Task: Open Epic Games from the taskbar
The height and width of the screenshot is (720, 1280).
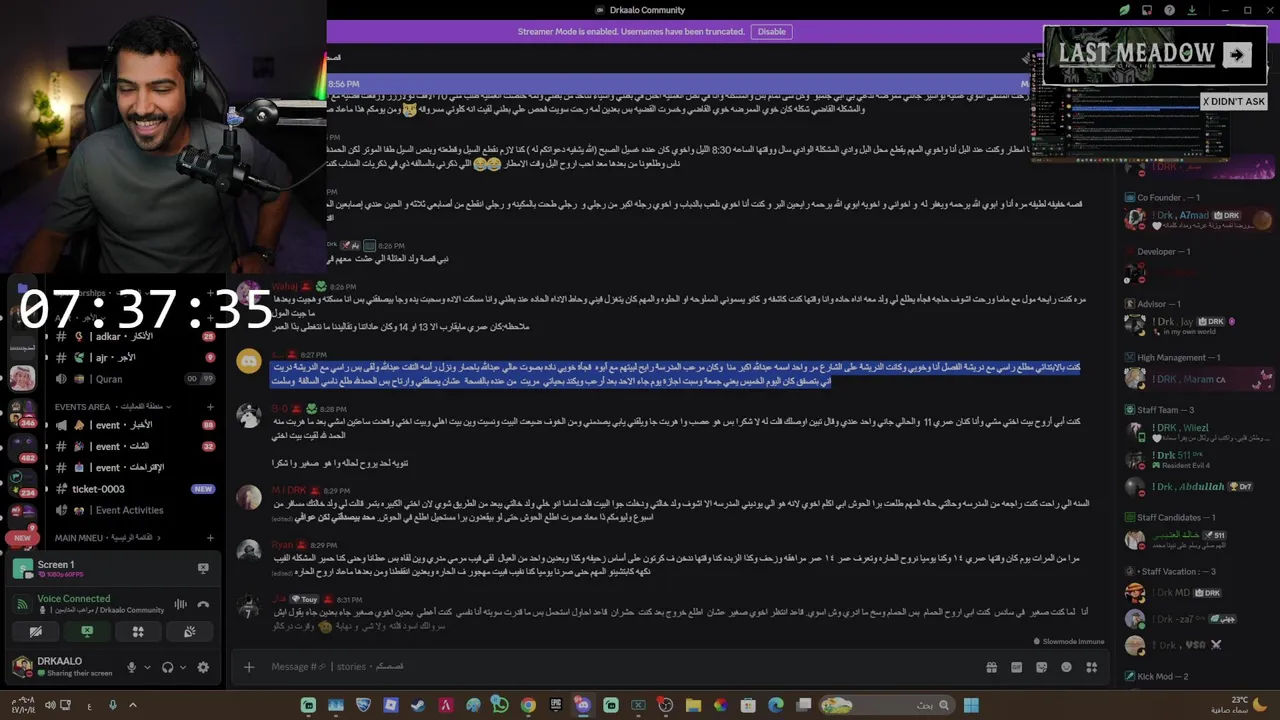Action: click(556, 705)
